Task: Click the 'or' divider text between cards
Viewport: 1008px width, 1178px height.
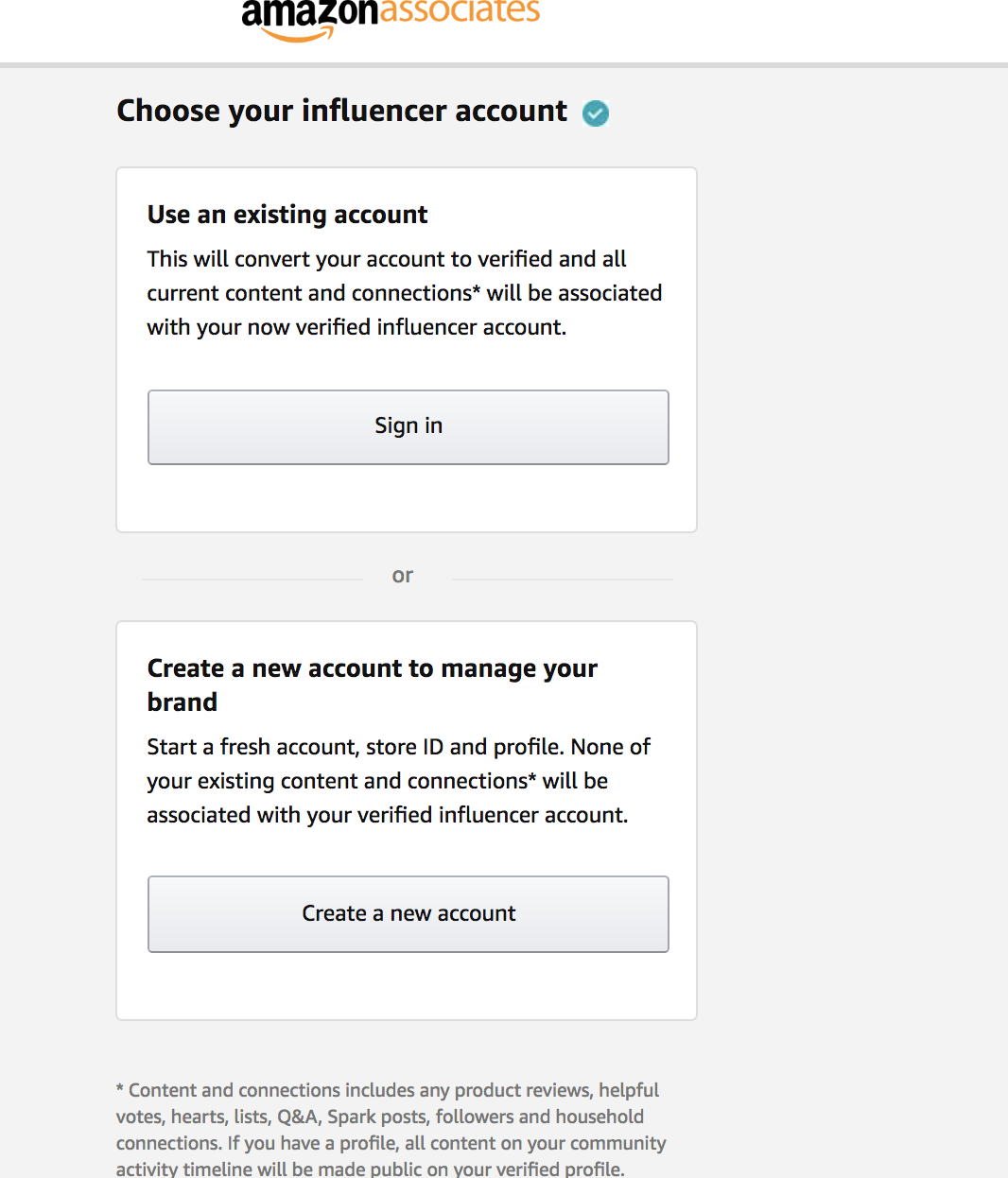Action: pyautogui.click(x=403, y=576)
